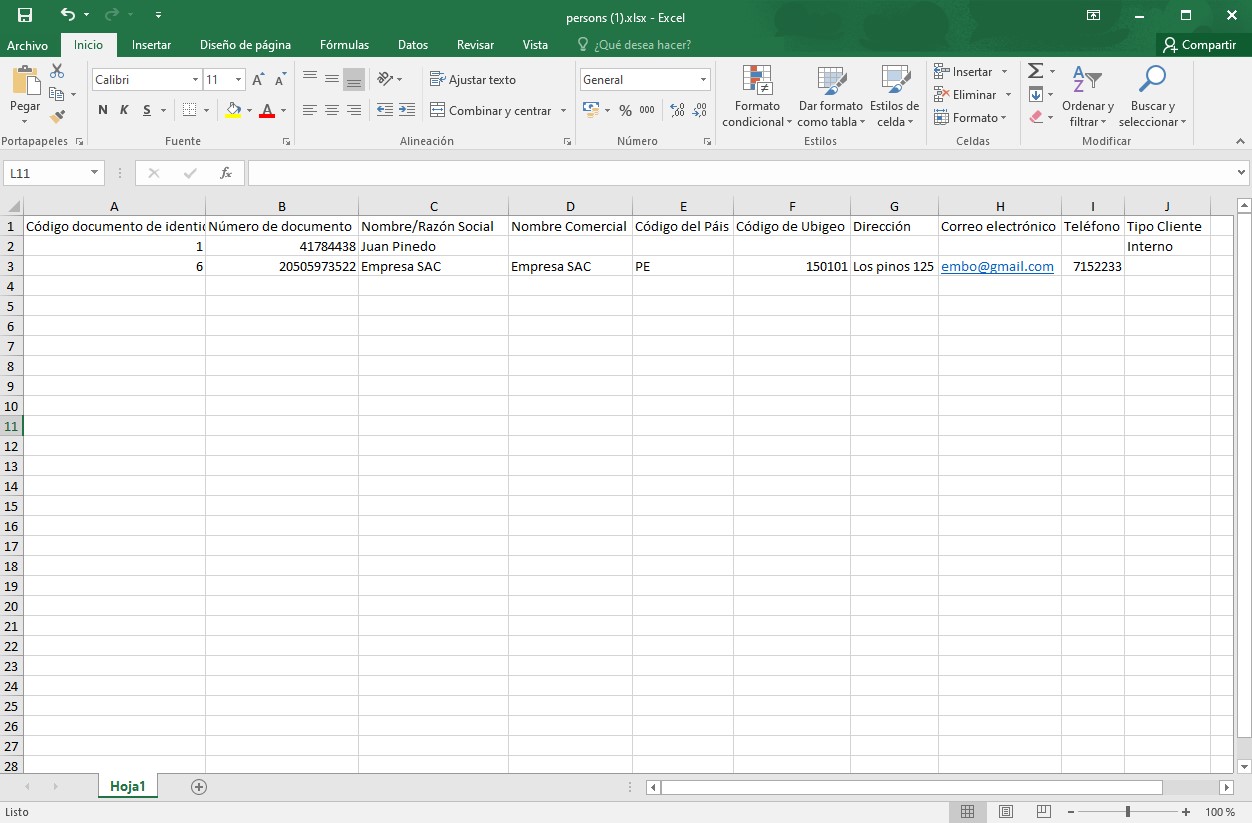This screenshot has height=823, width=1252.
Task: Click the Find and Select magnifier icon
Action: (1152, 81)
